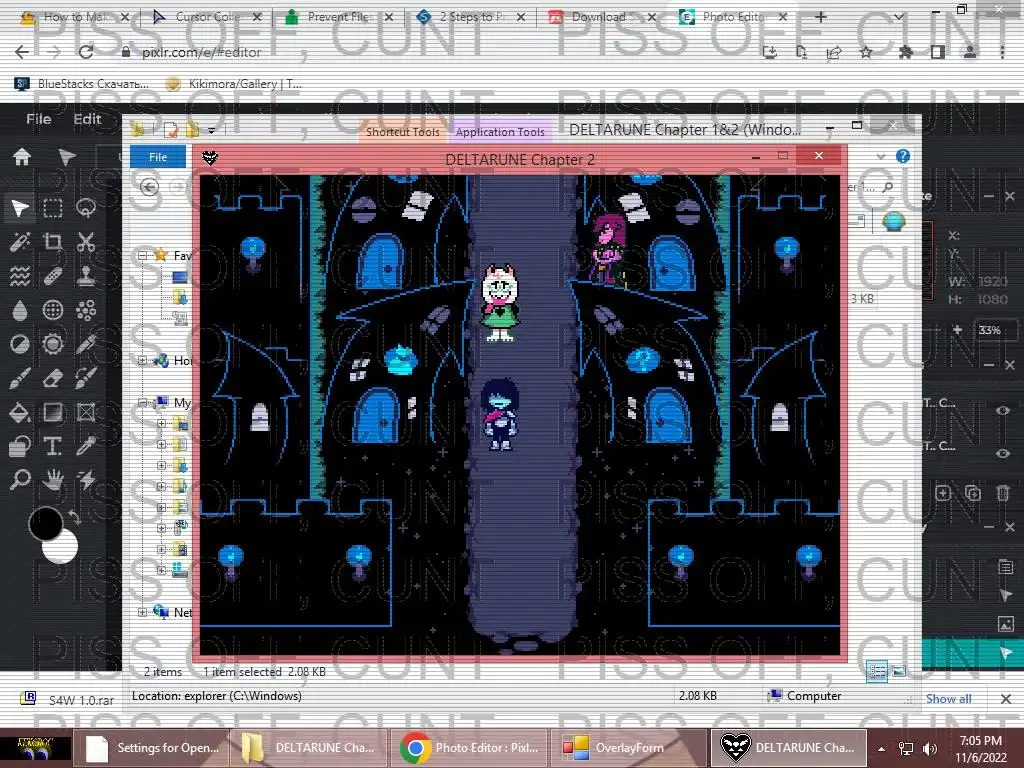This screenshot has height=768, width=1024.
Task: Open the Pixlr File menu
Action: (39, 119)
